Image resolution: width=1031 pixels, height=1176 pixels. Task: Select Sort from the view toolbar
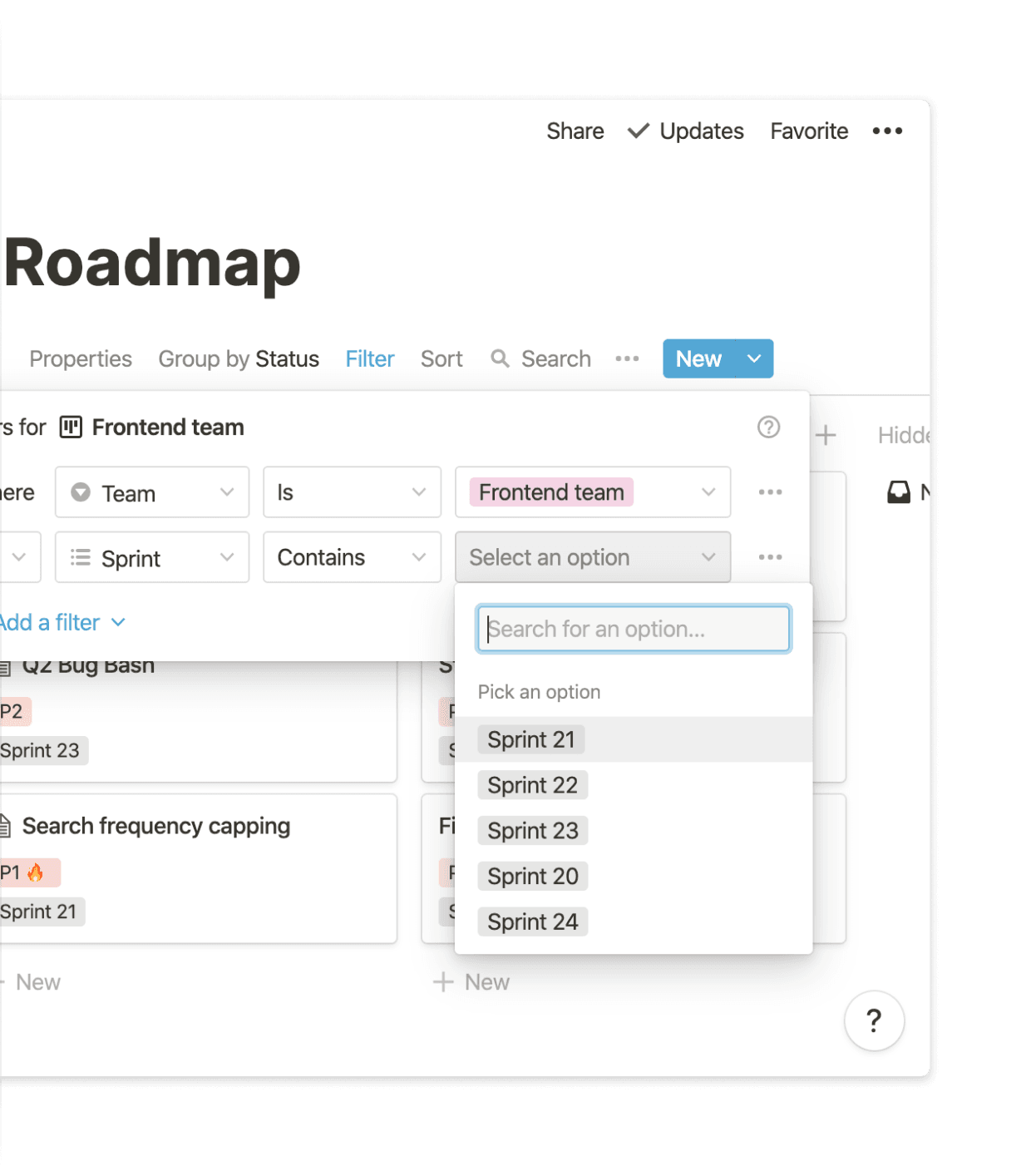click(x=442, y=358)
